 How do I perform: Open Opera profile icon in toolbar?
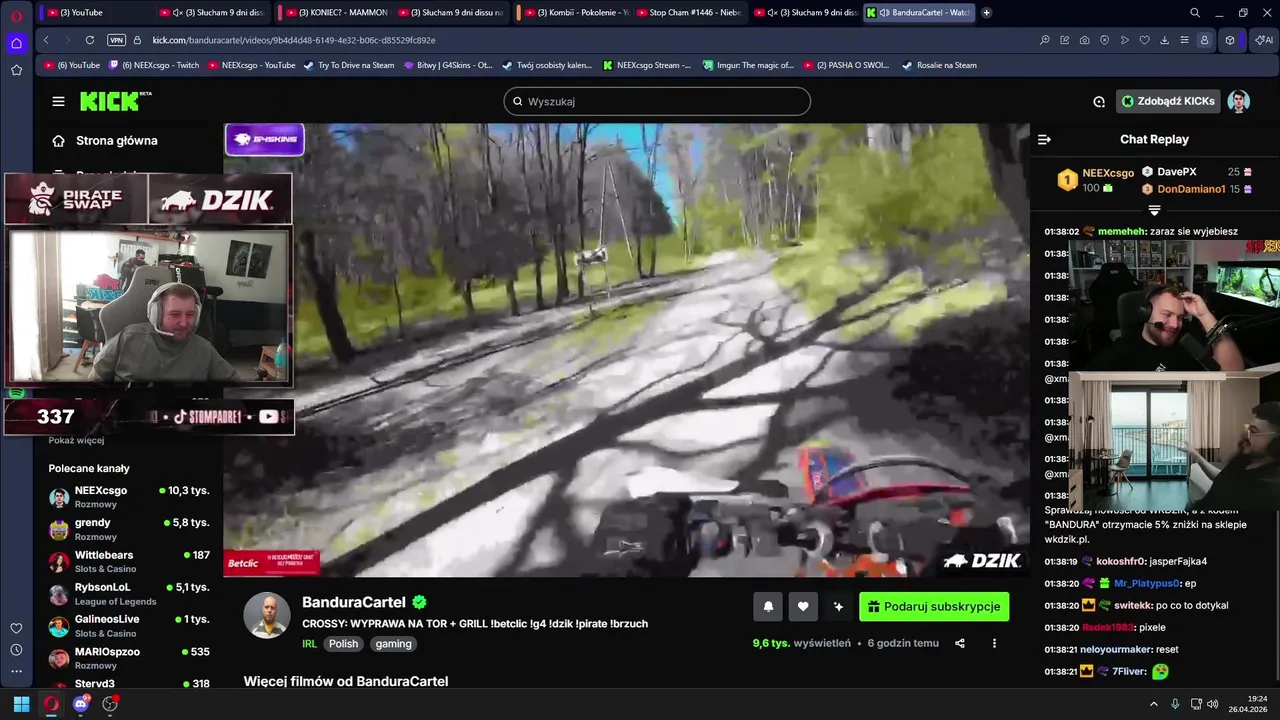tap(1204, 40)
